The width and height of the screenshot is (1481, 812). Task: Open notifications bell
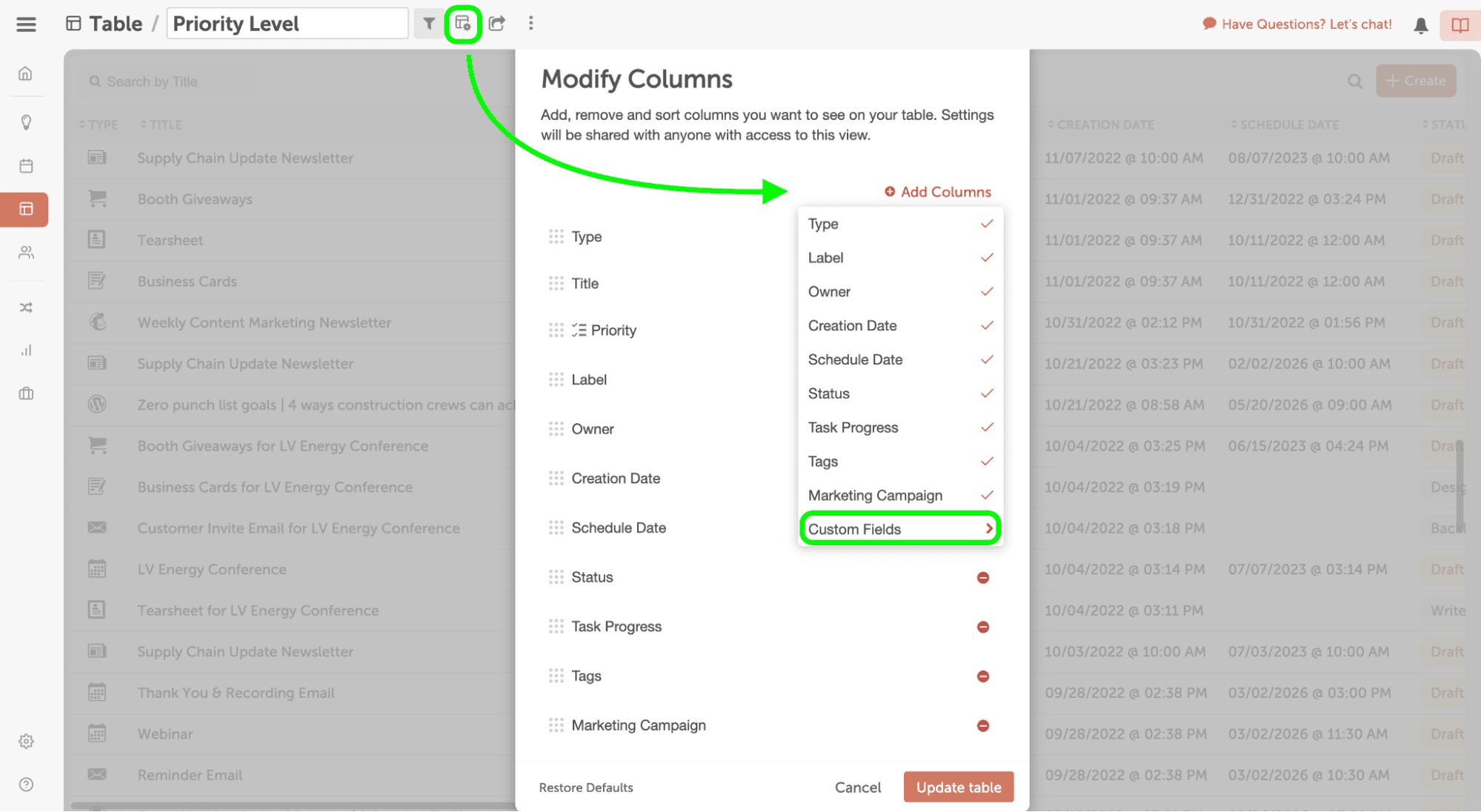[1421, 25]
